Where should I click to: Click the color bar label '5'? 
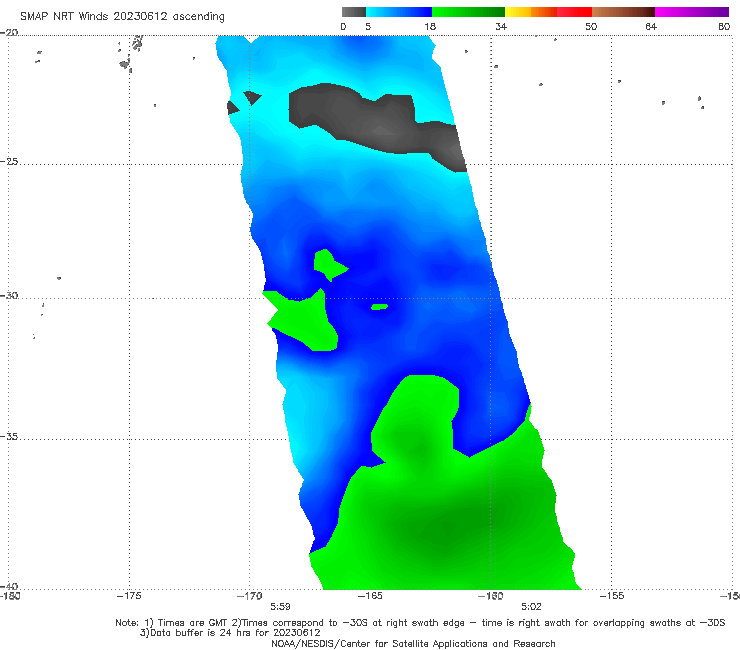pyautogui.click(x=368, y=26)
